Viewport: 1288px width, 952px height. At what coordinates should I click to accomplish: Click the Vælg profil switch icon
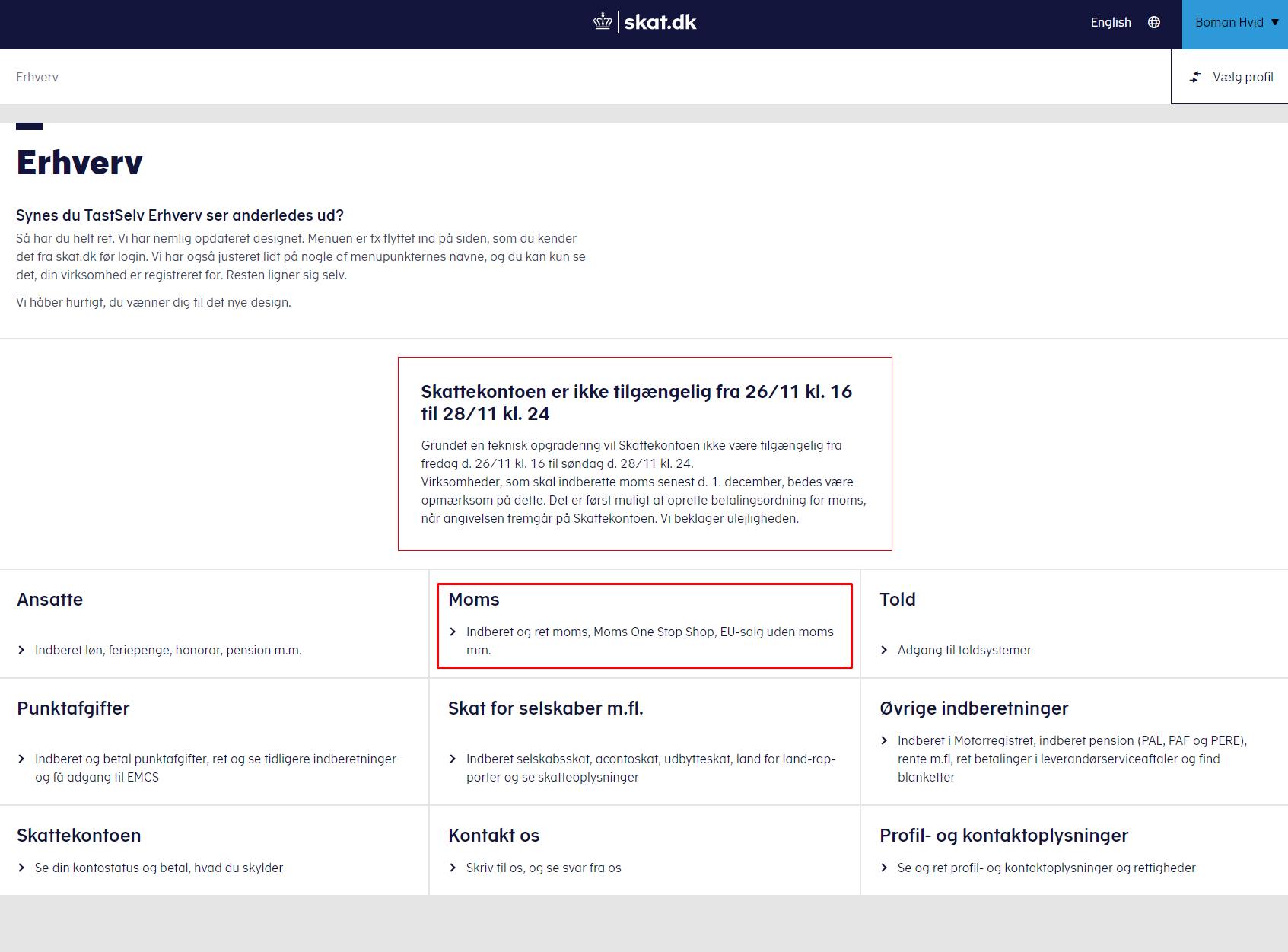1196,77
